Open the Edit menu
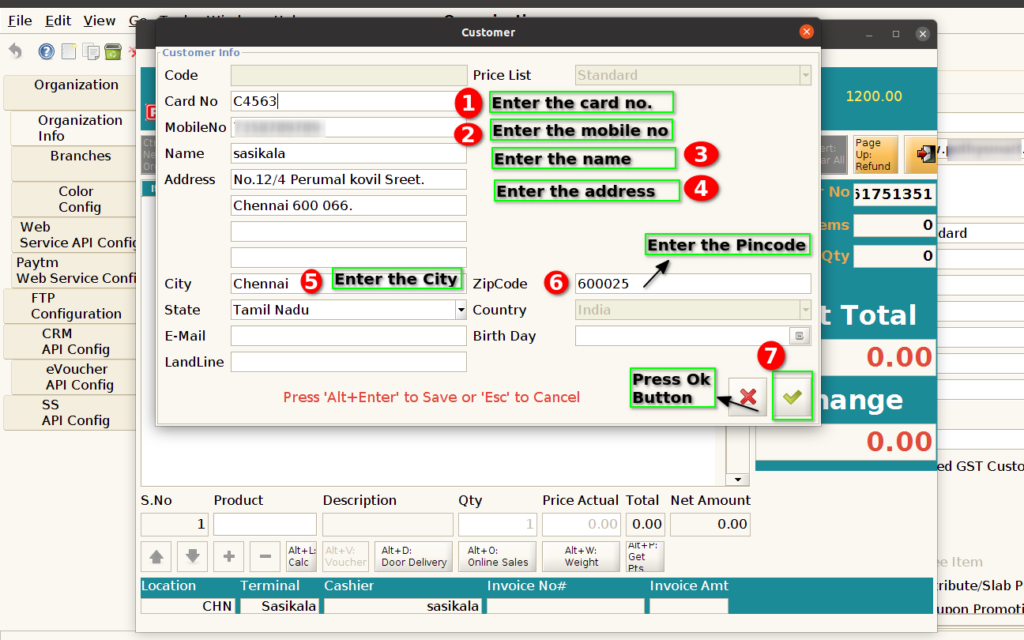1024x640 pixels. point(57,21)
